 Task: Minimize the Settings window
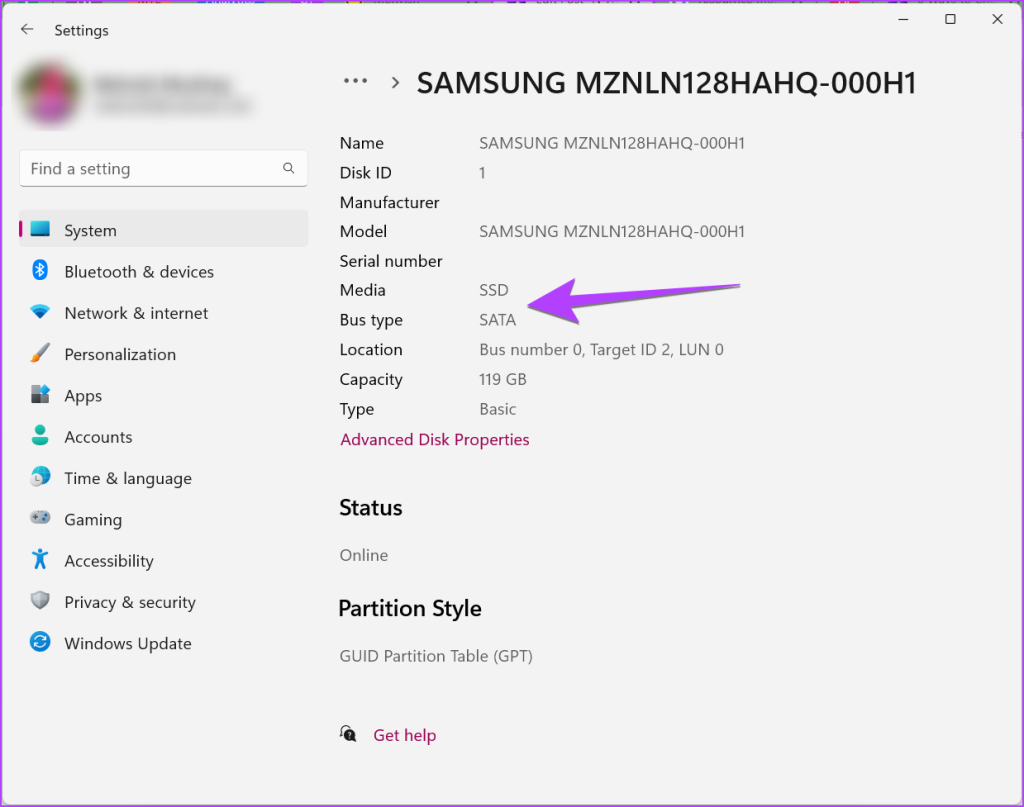[904, 20]
